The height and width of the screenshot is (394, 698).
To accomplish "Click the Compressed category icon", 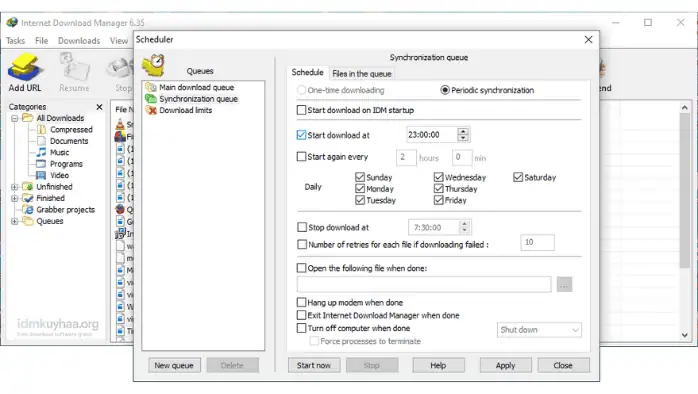I will 41,130.
